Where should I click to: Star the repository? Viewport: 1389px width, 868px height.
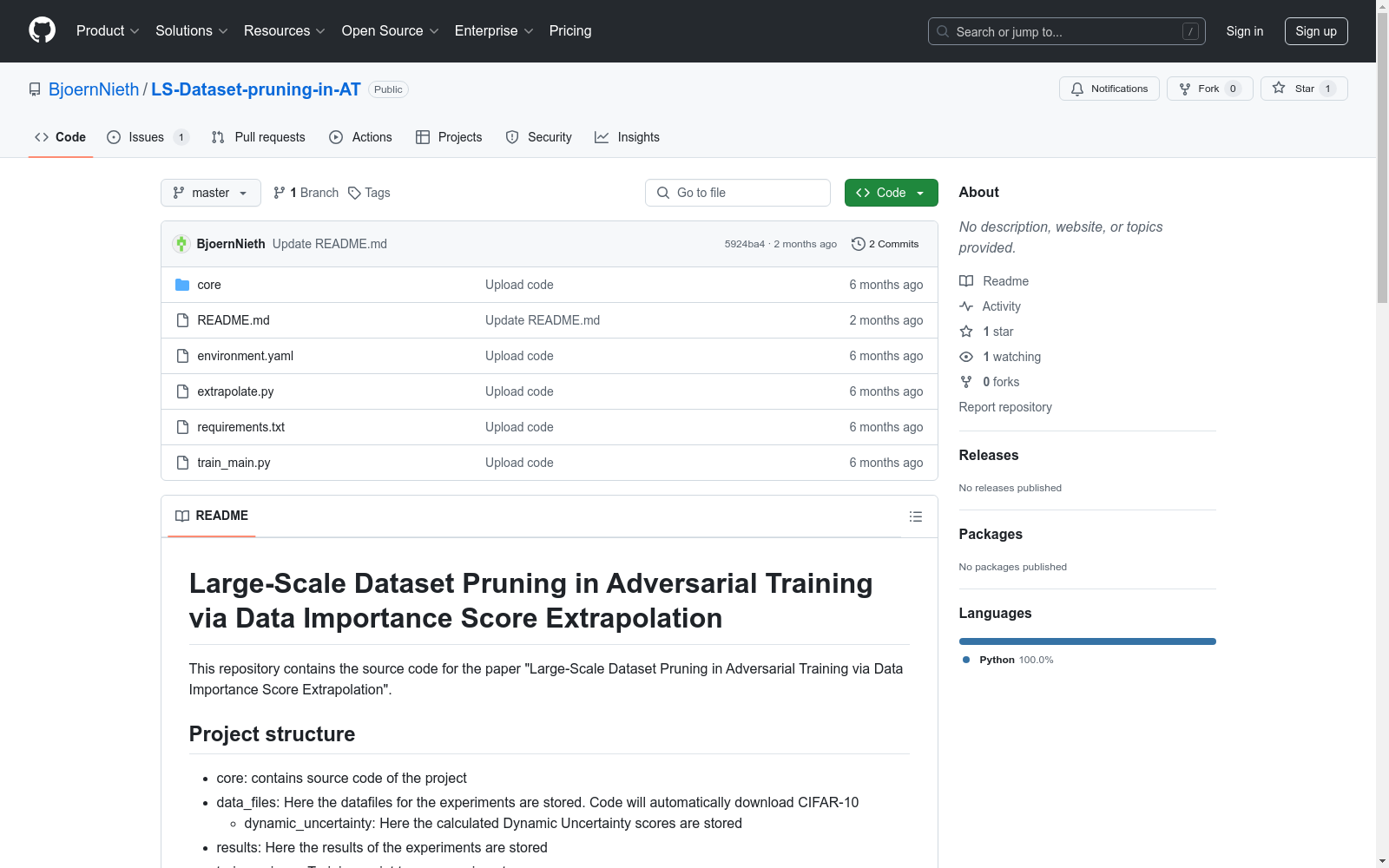point(1304,89)
